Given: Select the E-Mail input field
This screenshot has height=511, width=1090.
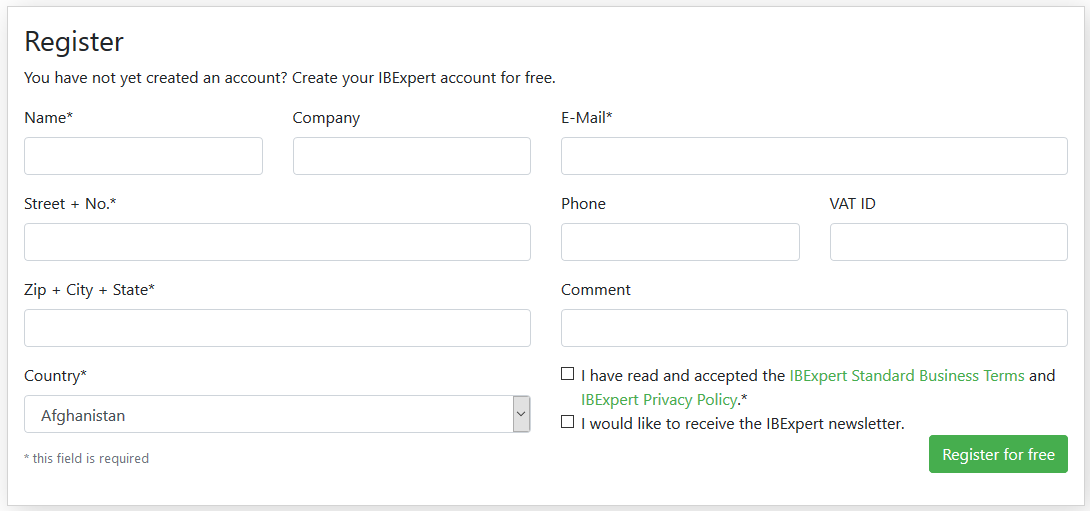Looking at the screenshot, I should 814,156.
